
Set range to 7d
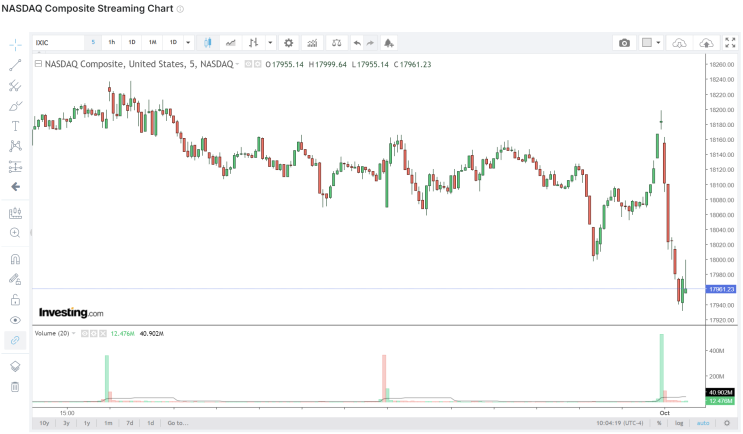pyautogui.click(x=129, y=423)
